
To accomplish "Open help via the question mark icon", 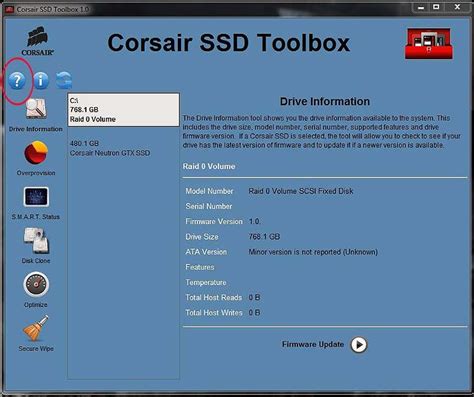I will 17,81.
